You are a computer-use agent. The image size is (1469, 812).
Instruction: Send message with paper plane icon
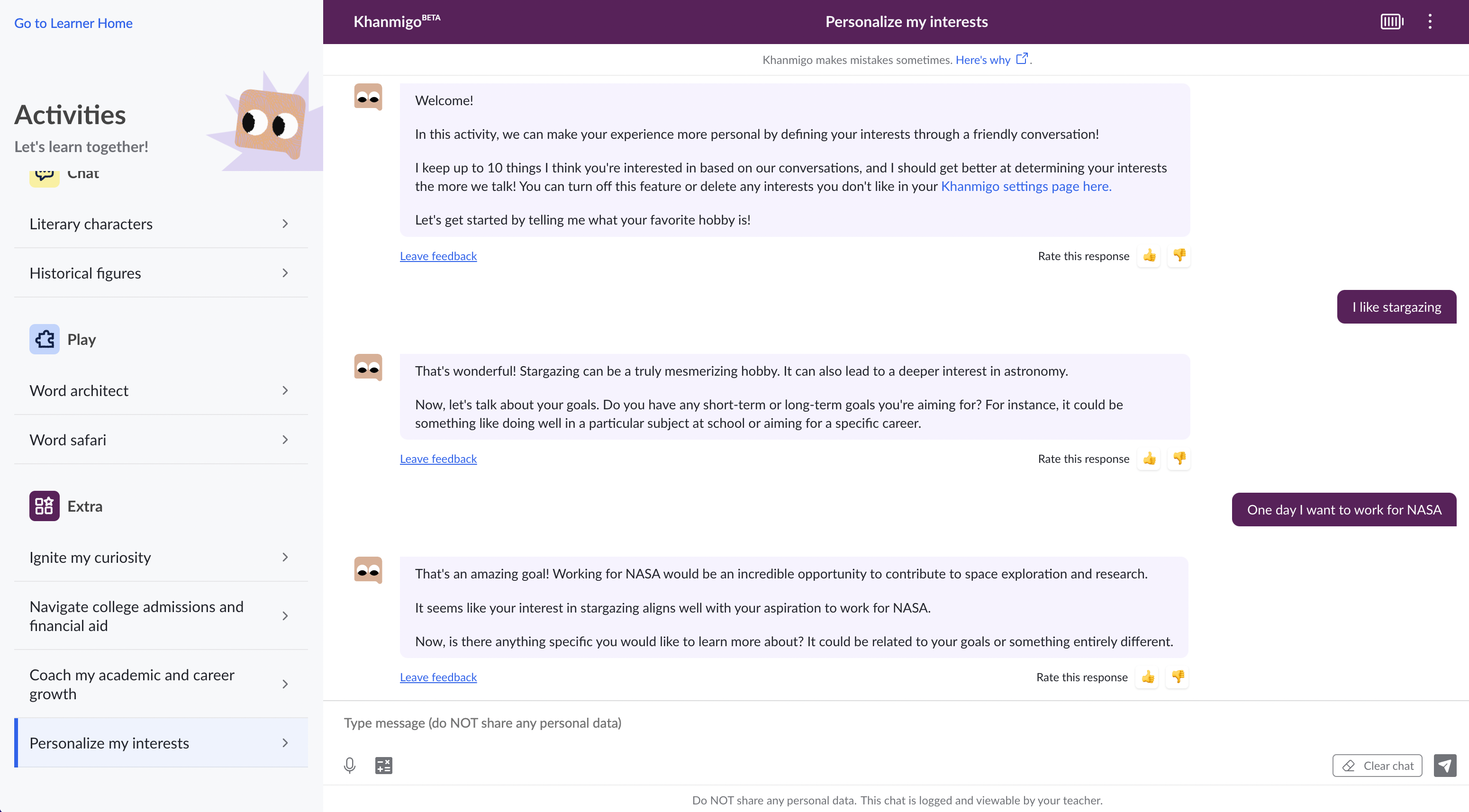coord(1444,765)
